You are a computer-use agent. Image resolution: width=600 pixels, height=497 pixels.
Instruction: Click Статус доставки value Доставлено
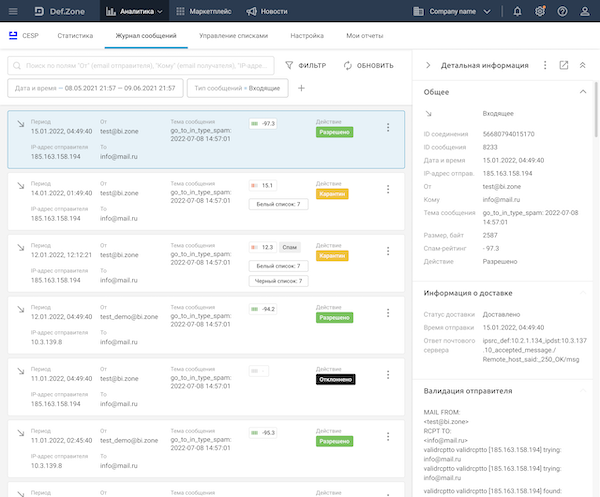point(501,314)
